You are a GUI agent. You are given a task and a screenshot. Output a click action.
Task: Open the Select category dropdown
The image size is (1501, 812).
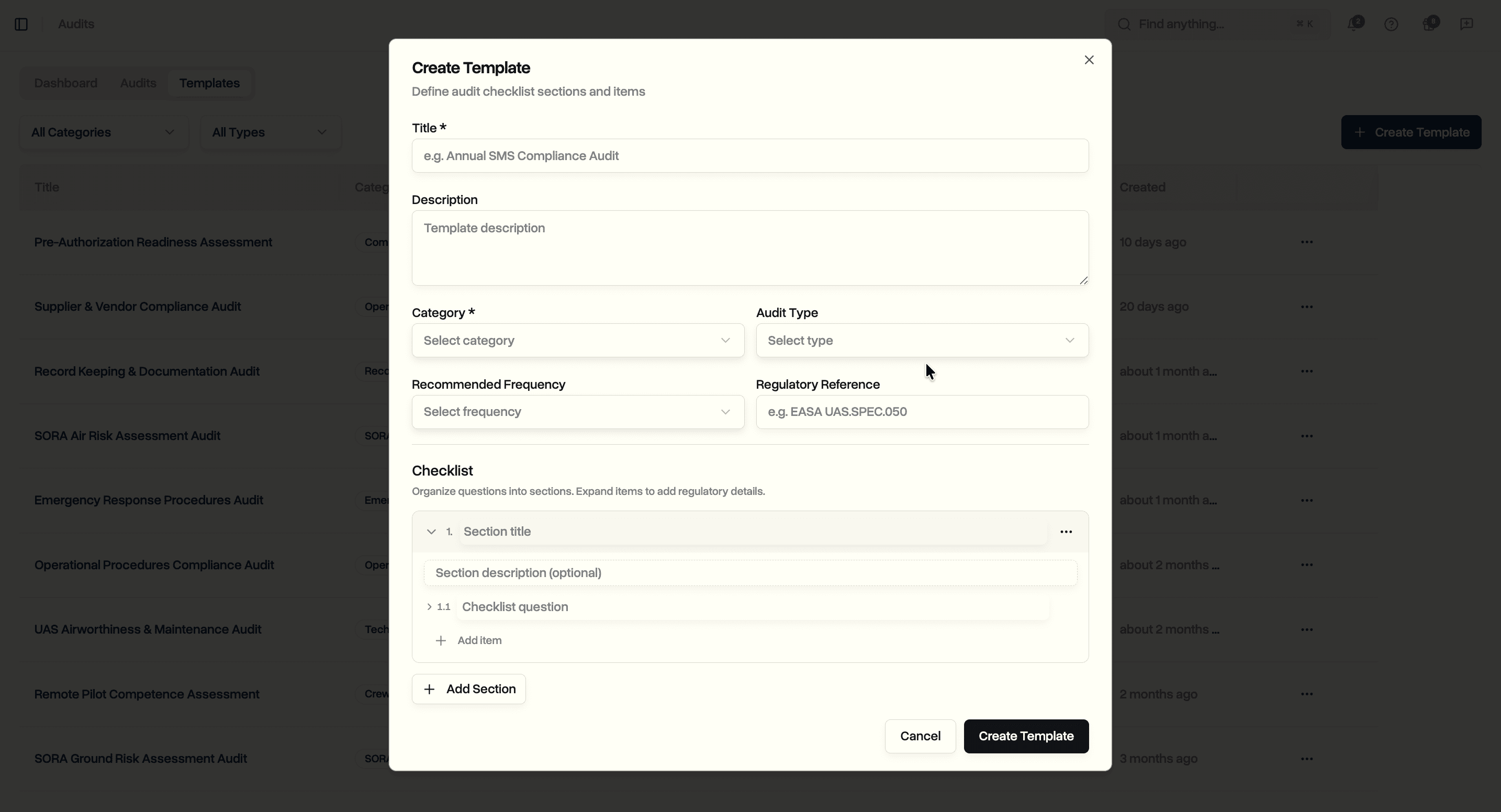[577, 340]
